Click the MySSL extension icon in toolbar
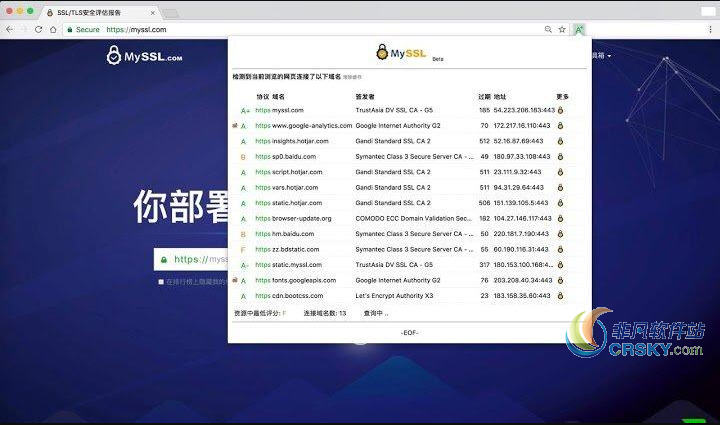The image size is (720, 425). [579, 30]
